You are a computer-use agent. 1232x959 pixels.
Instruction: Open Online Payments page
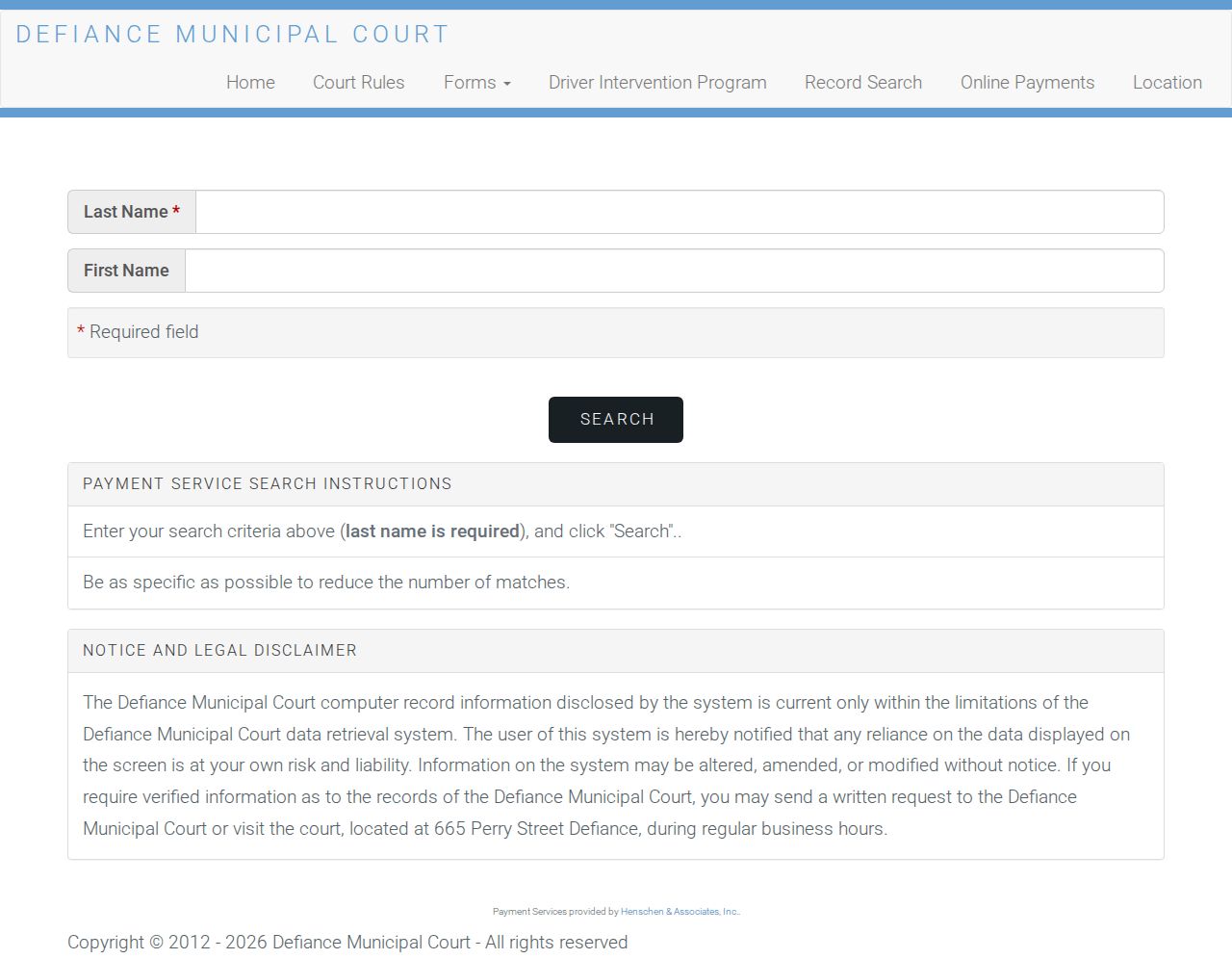pos(1027,83)
